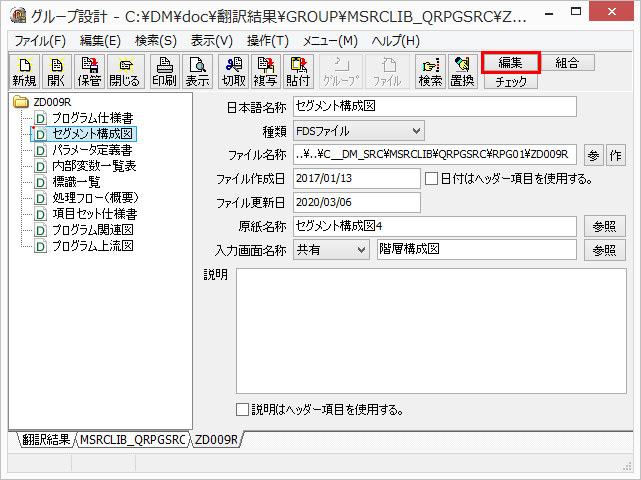Screen dimensions: 641x480
Task: Click the document icon beside プログラム仕様書
Action: (x=40, y=118)
